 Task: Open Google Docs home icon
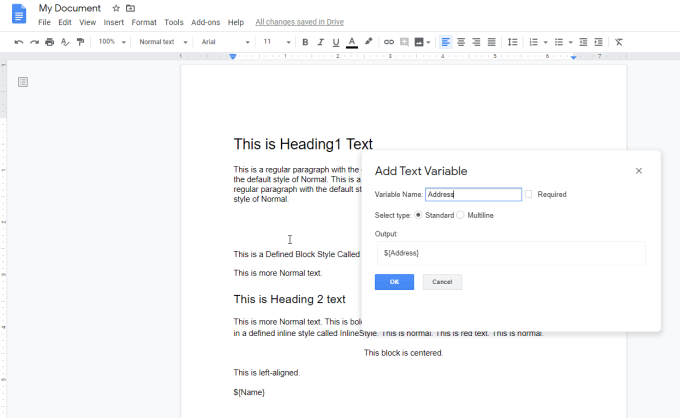[x=19, y=13]
